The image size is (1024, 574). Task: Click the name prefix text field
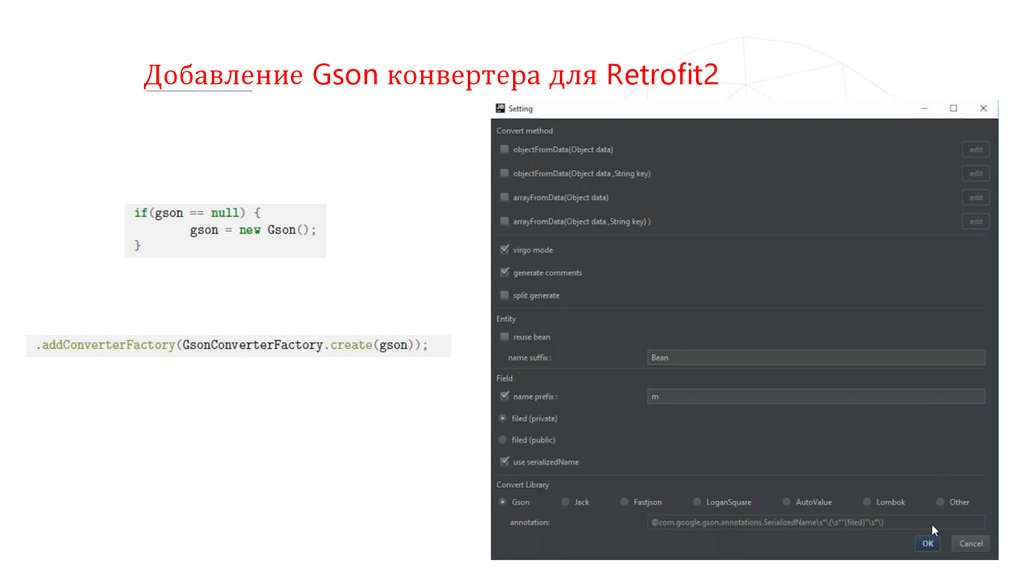pyautogui.click(x=816, y=397)
